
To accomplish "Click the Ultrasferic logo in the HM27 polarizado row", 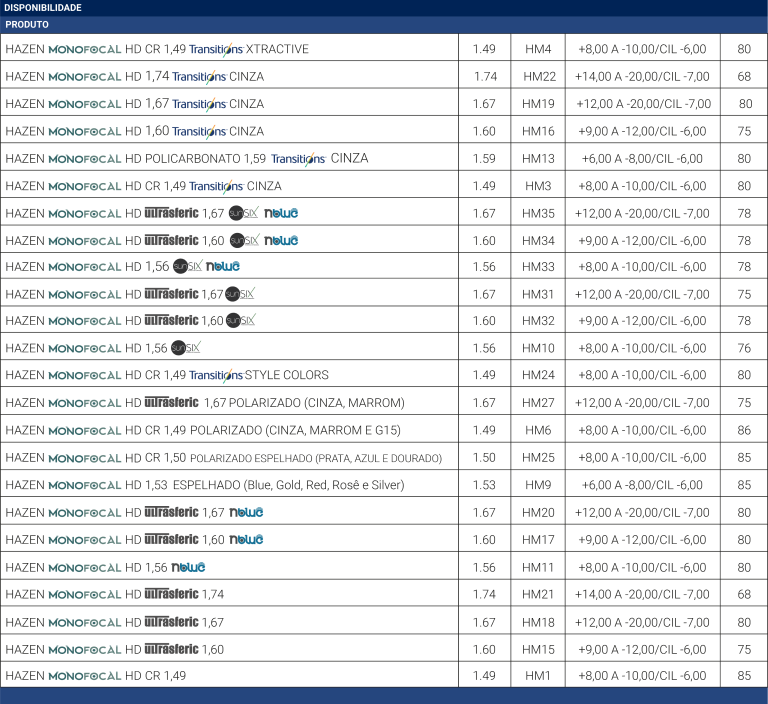I will [x=171, y=402].
